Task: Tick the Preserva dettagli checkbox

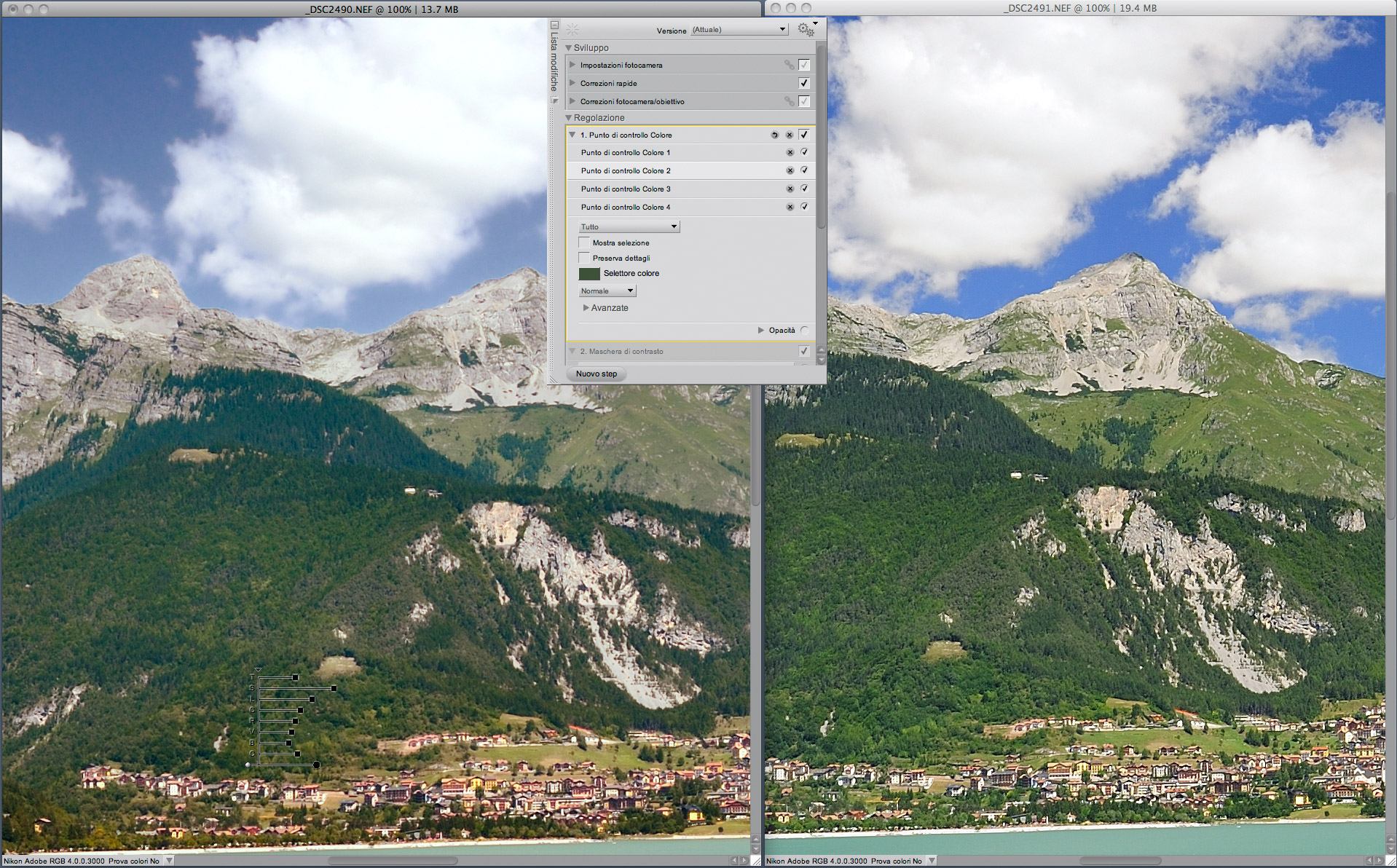Action: click(x=584, y=258)
